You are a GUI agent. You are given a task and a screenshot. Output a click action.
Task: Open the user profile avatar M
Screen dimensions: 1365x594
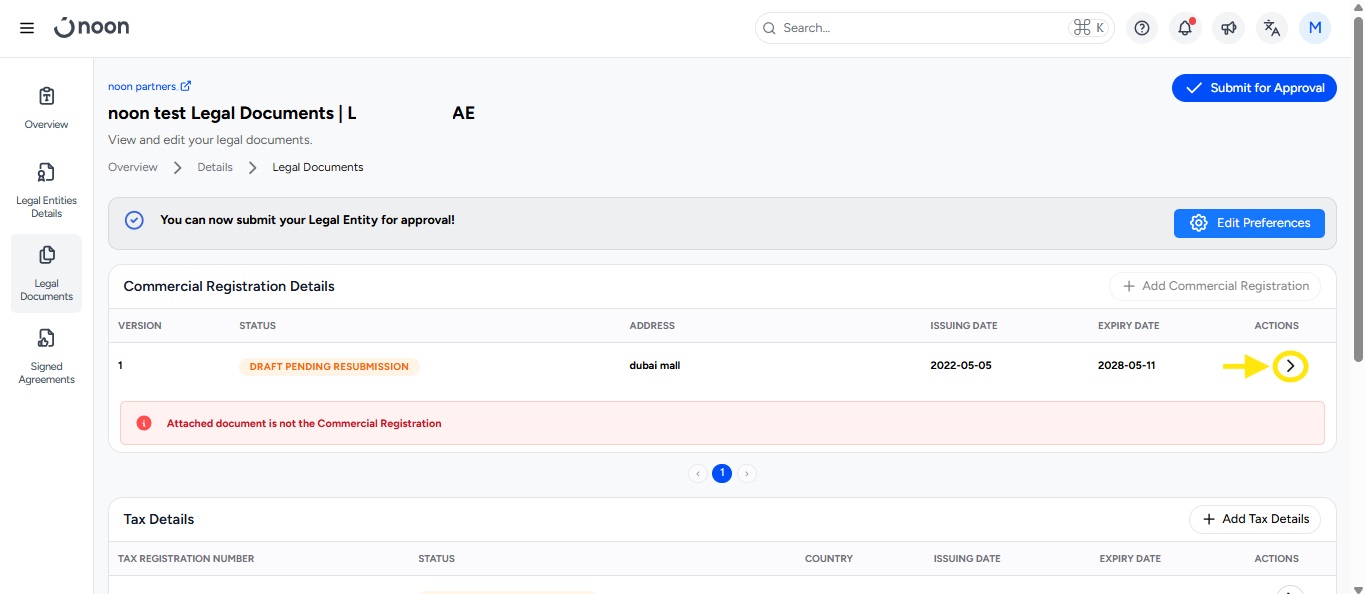coord(1314,28)
